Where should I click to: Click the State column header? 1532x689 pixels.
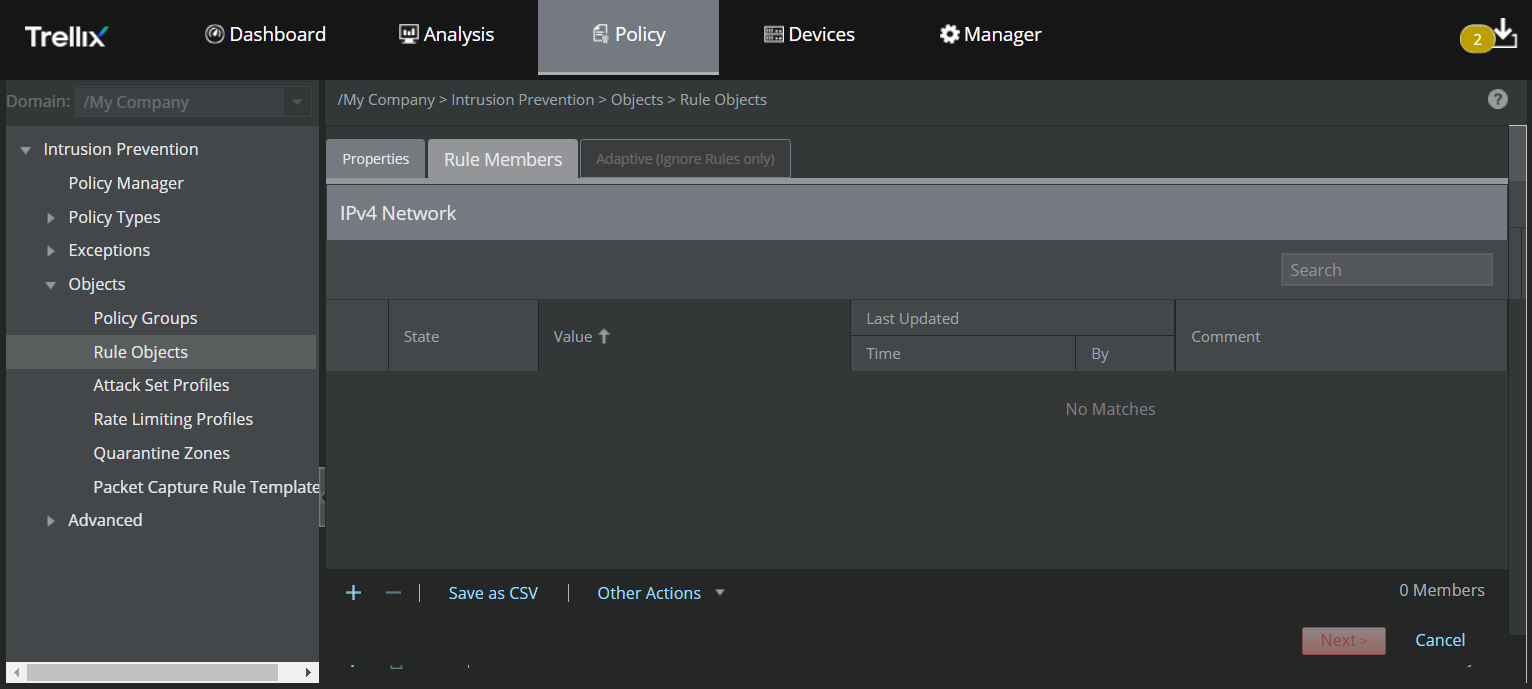pyautogui.click(x=463, y=336)
